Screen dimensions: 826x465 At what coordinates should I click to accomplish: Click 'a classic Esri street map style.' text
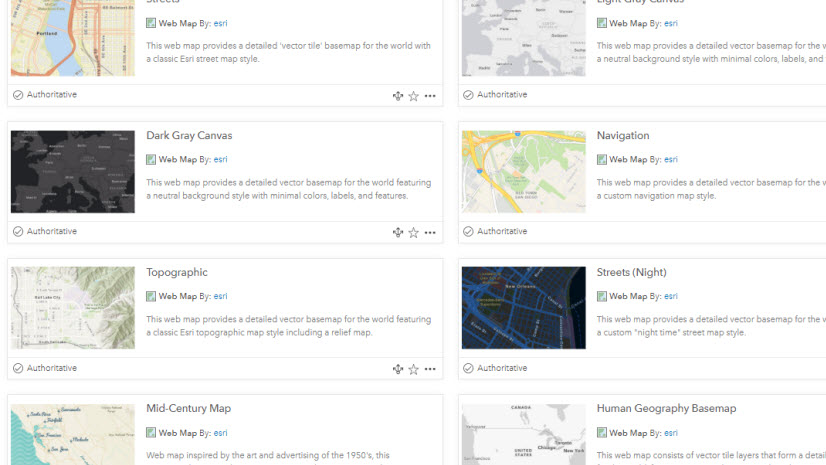(202, 59)
